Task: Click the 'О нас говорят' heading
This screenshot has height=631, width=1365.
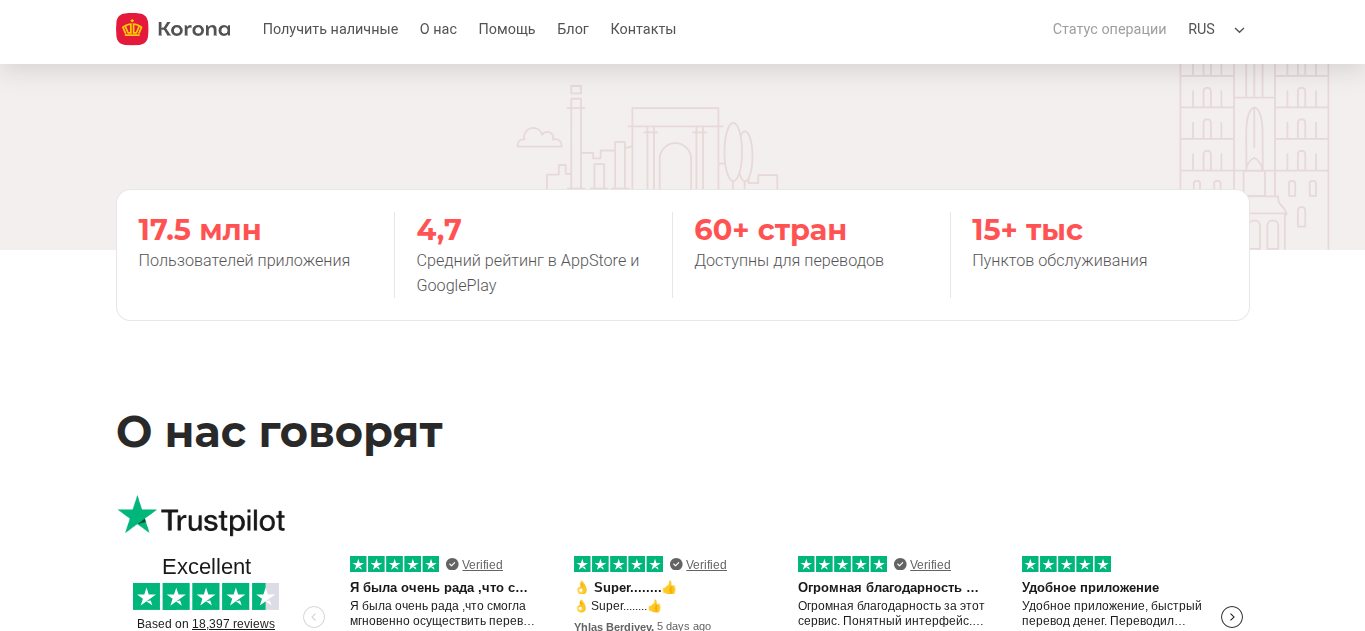Action: (279, 432)
